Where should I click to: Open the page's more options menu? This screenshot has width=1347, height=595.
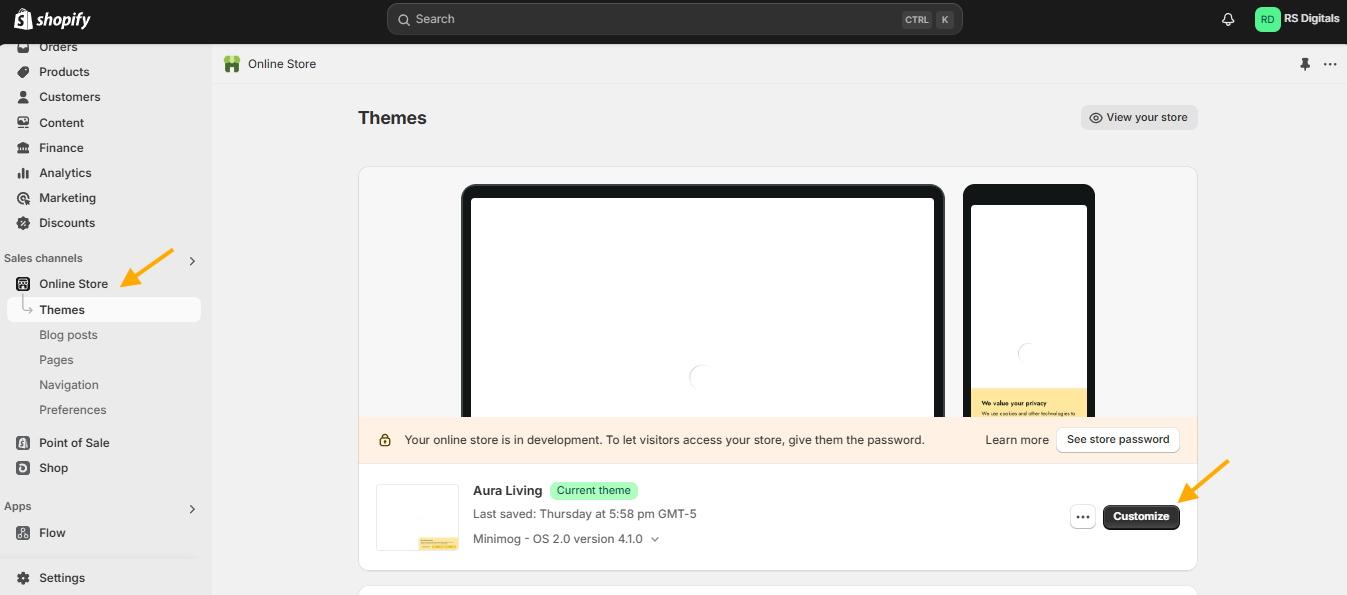[x=1330, y=64]
